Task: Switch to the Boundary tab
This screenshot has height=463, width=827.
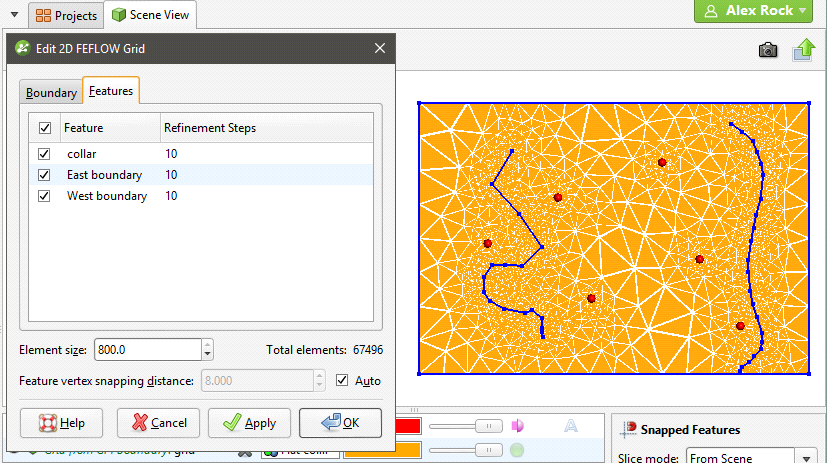Action: pyautogui.click(x=51, y=93)
